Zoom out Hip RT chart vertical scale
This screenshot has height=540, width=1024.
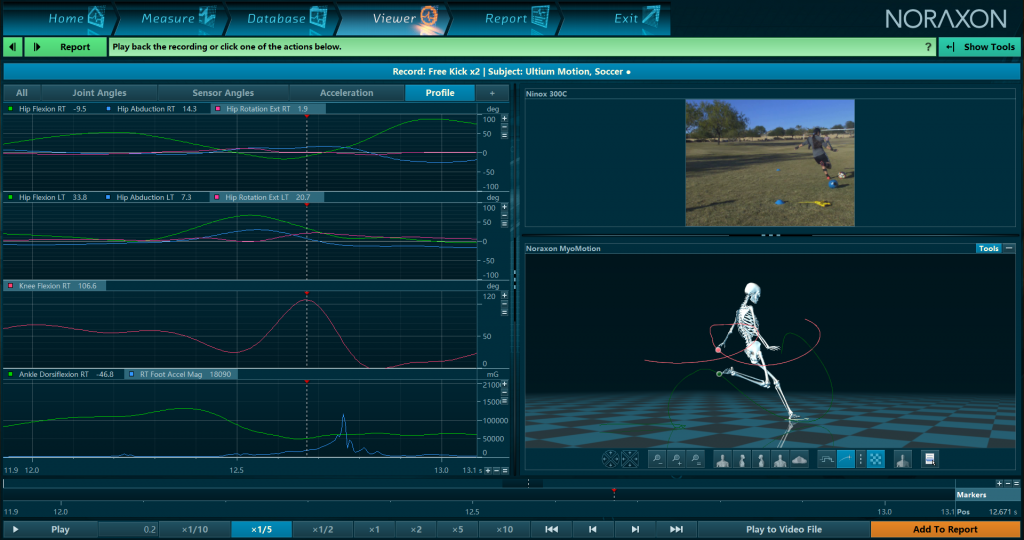[504, 127]
